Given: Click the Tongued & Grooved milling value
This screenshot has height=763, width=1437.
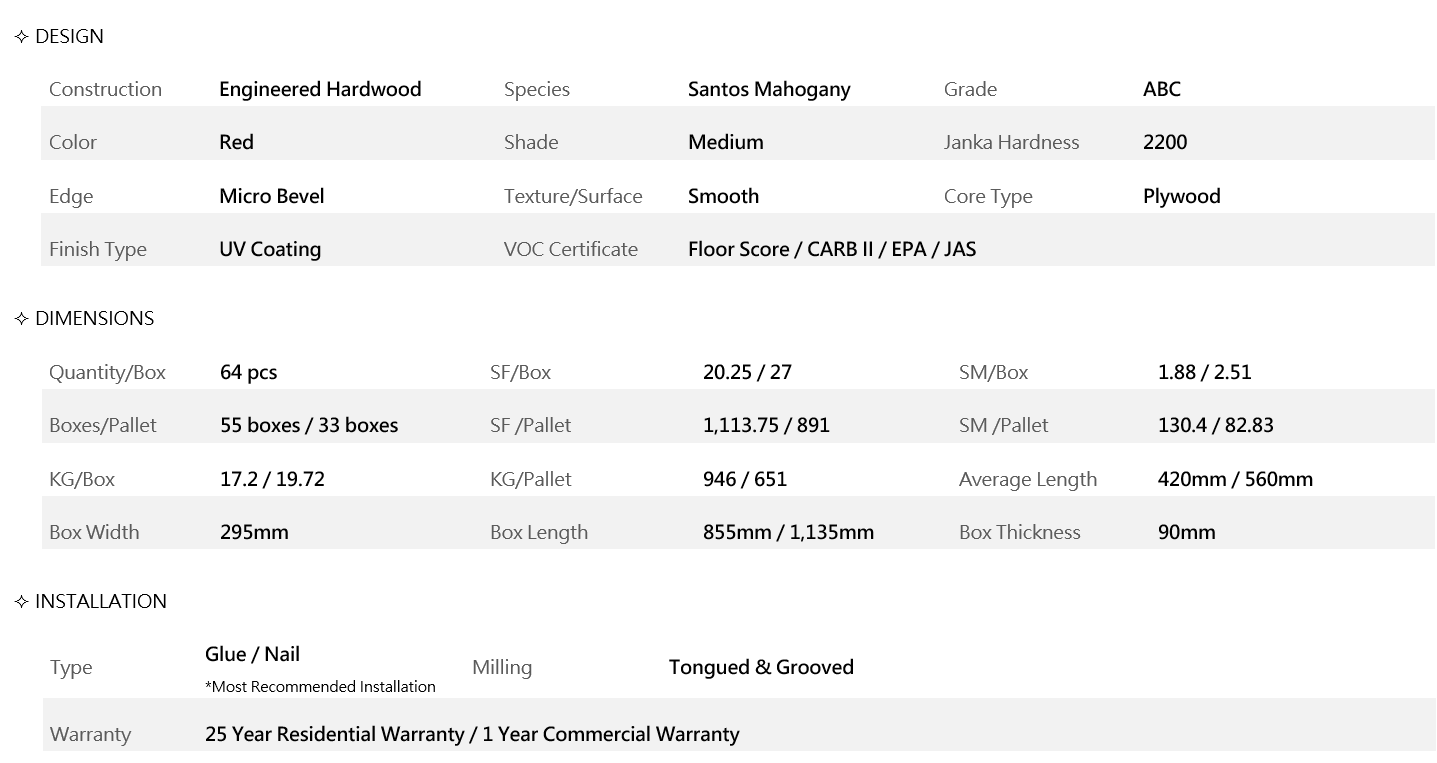Looking at the screenshot, I should [x=761, y=667].
